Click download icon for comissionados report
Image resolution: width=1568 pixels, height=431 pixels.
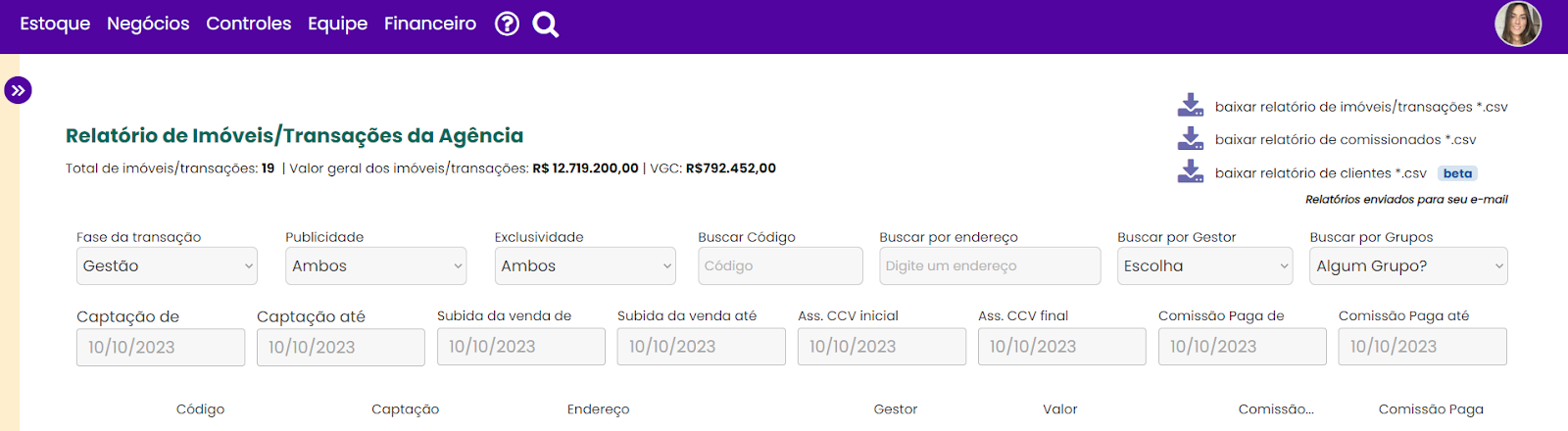[x=1191, y=138]
